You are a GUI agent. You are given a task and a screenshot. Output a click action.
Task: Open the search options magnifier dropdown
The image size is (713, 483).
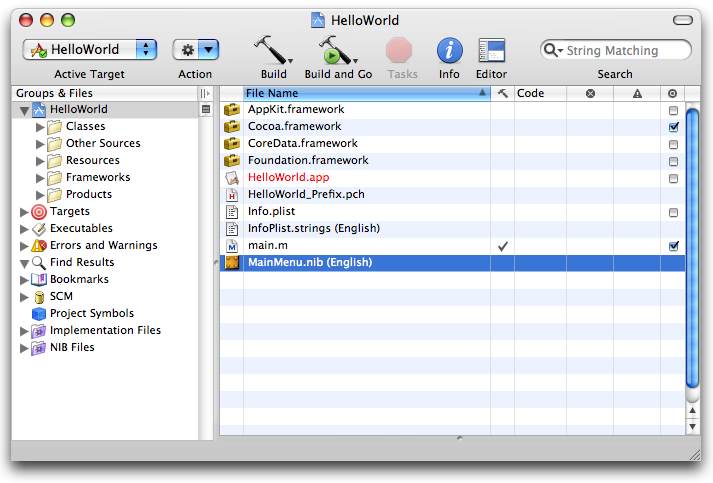tap(553, 50)
